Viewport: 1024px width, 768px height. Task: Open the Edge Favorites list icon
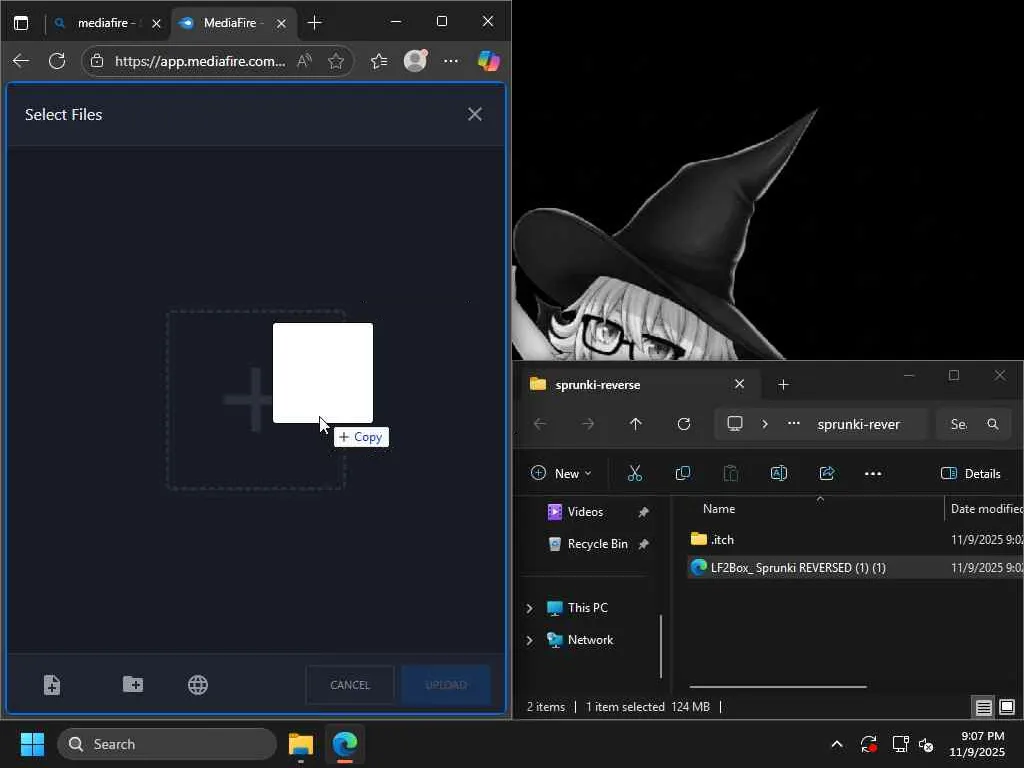point(379,61)
